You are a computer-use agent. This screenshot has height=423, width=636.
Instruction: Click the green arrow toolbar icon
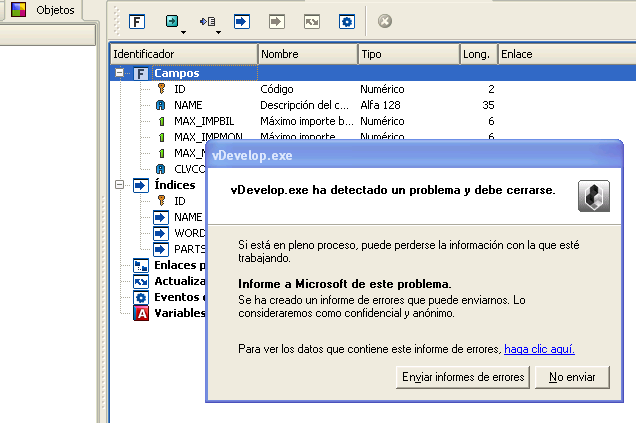pyautogui.click(x=172, y=21)
